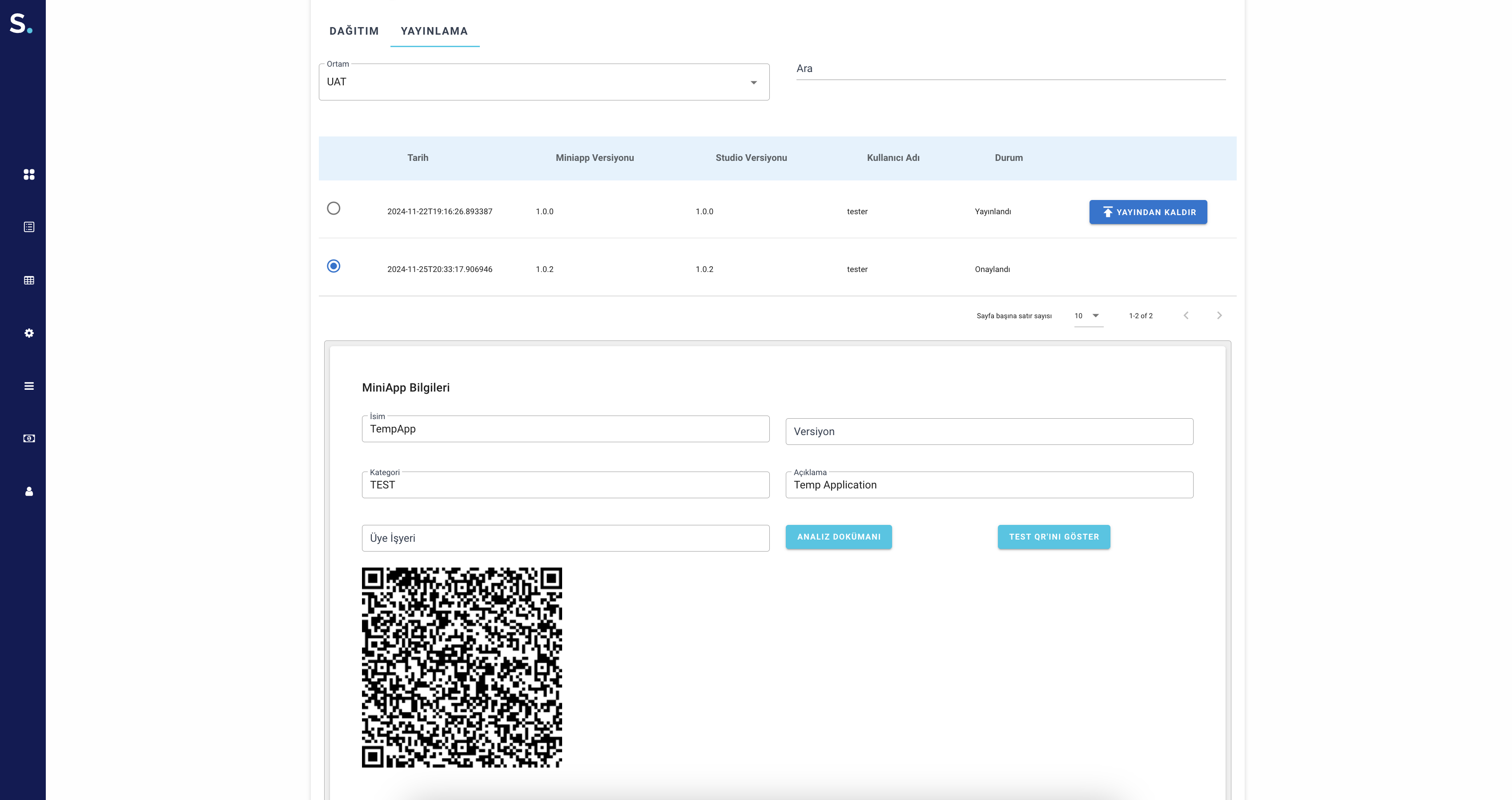The image size is (1512, 800).
Task: Click the ANALIZ DOKÜMANI button
Action: [x=838, y=536]
